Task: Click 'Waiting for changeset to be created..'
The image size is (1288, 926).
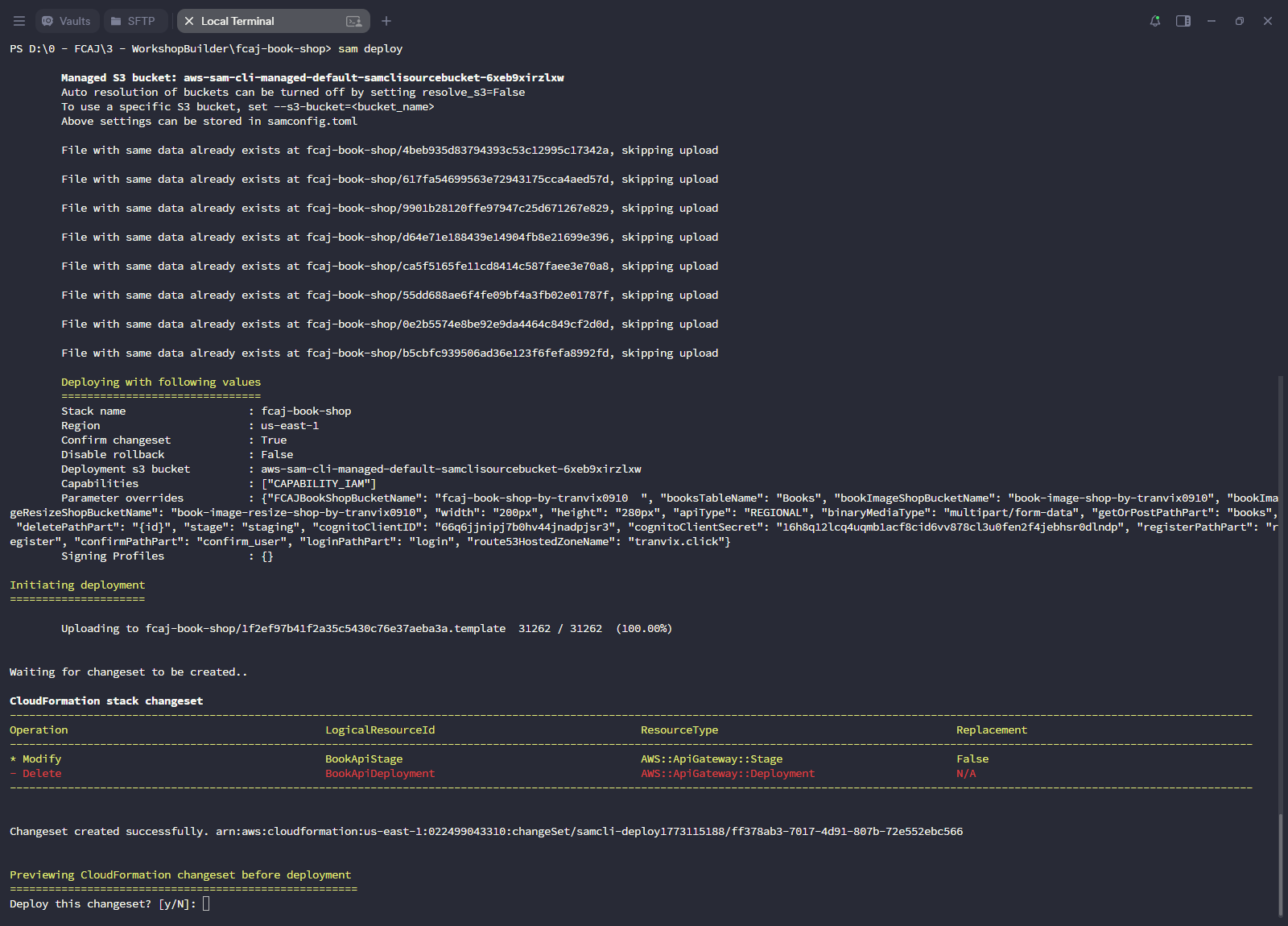Action: (129, 672)
